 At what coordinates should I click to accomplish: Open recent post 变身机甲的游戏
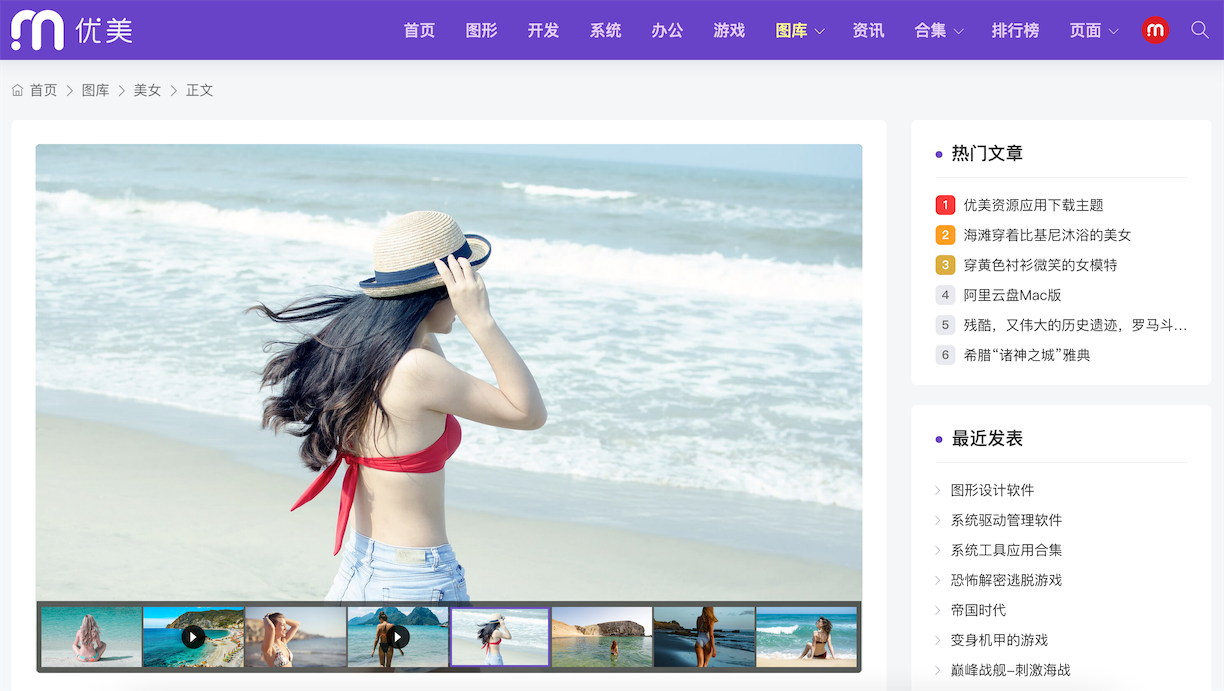[x=999, y=640]
